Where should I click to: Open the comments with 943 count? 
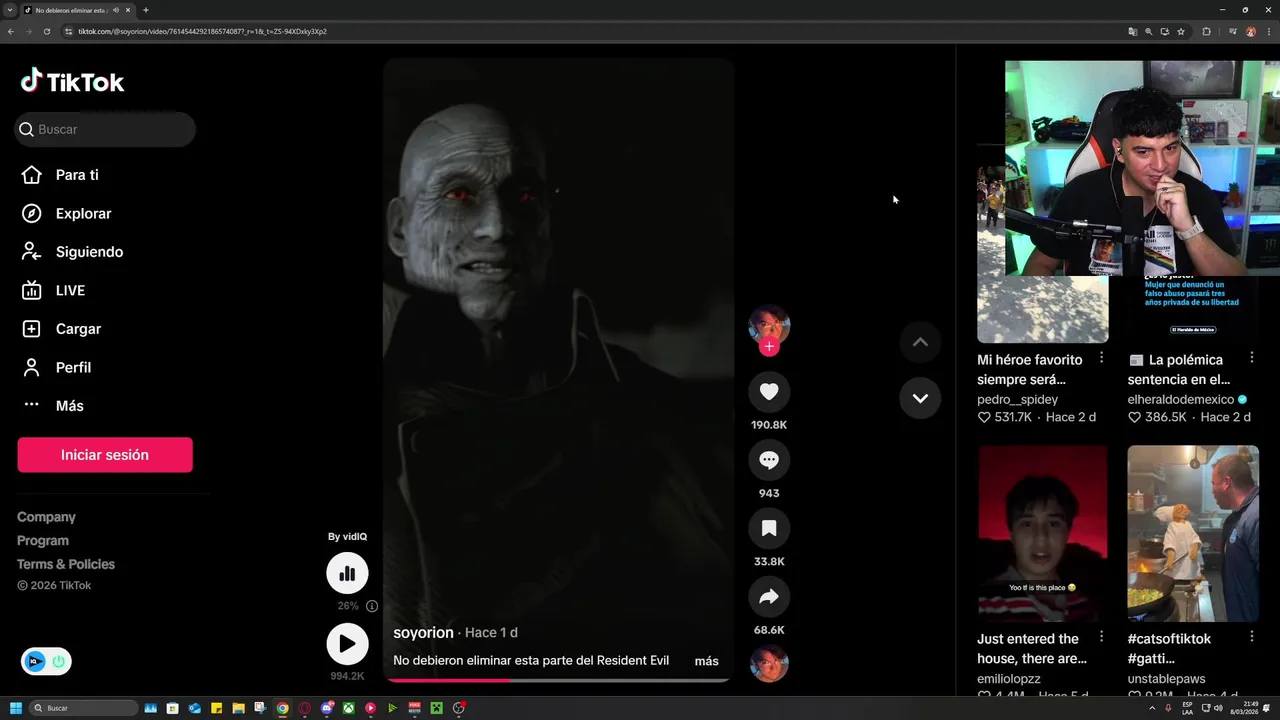coord(769,460)
